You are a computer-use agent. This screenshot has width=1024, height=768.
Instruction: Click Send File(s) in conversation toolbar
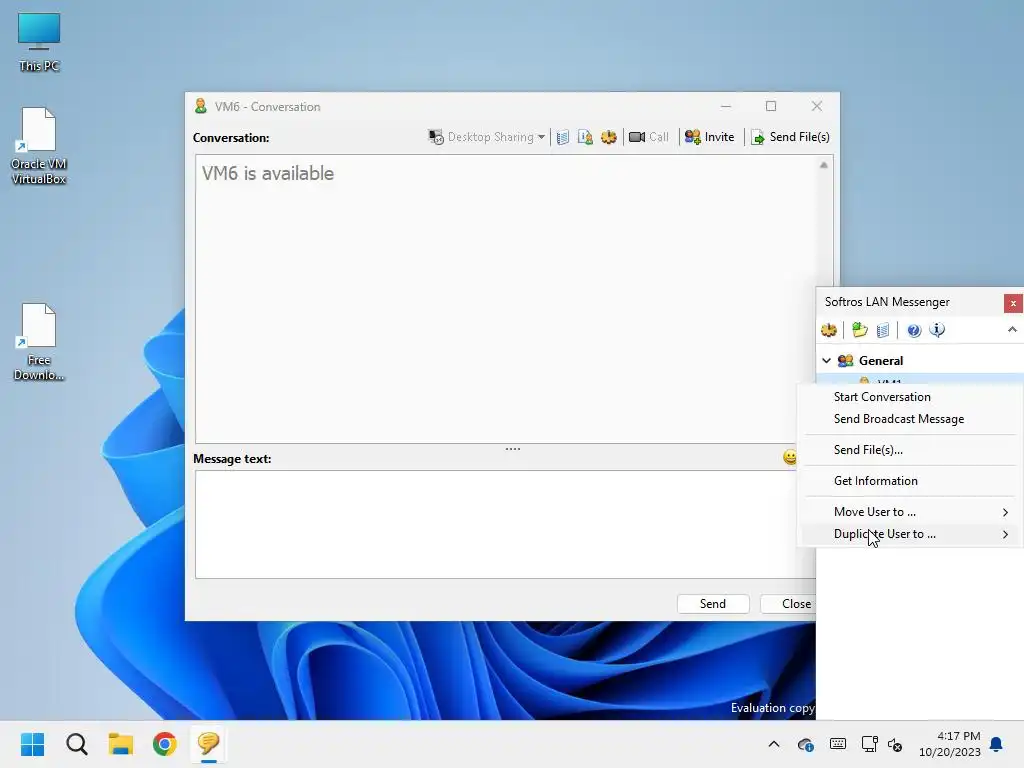point(790,137)
